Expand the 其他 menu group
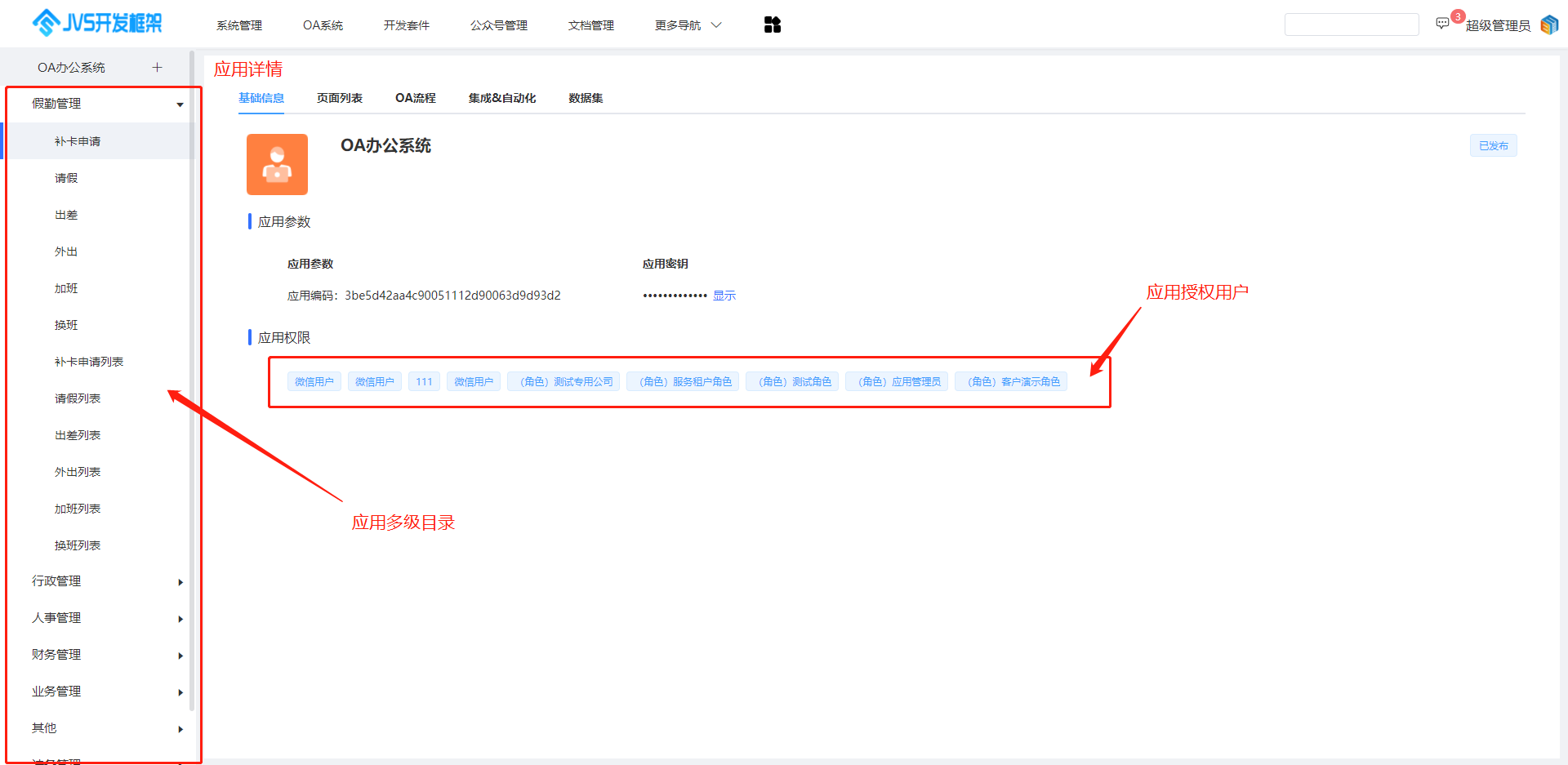Image resolution: width=1568 pixels, height=765 pixels. click(x=104, y=728)
